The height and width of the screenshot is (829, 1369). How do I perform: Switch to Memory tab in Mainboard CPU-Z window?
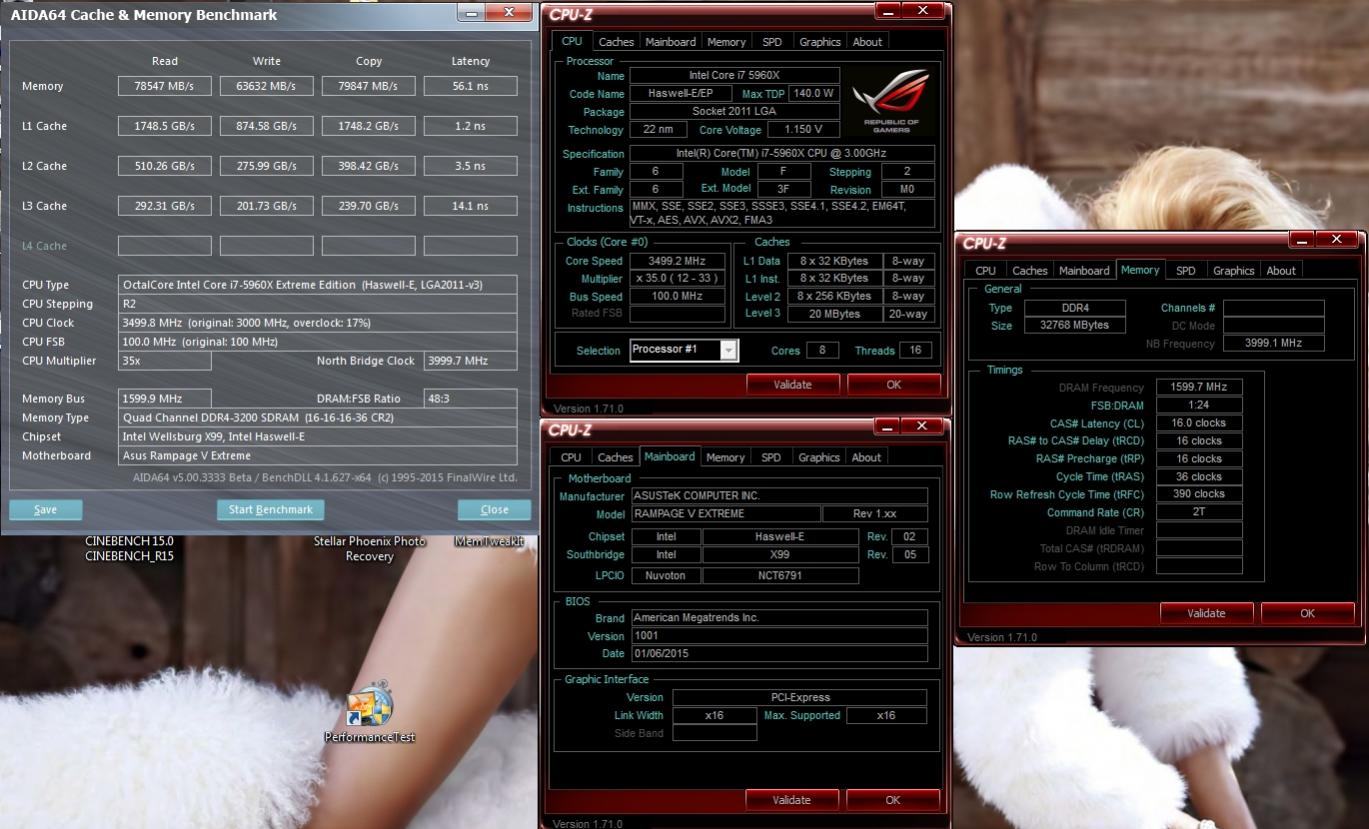click(725, 457)
